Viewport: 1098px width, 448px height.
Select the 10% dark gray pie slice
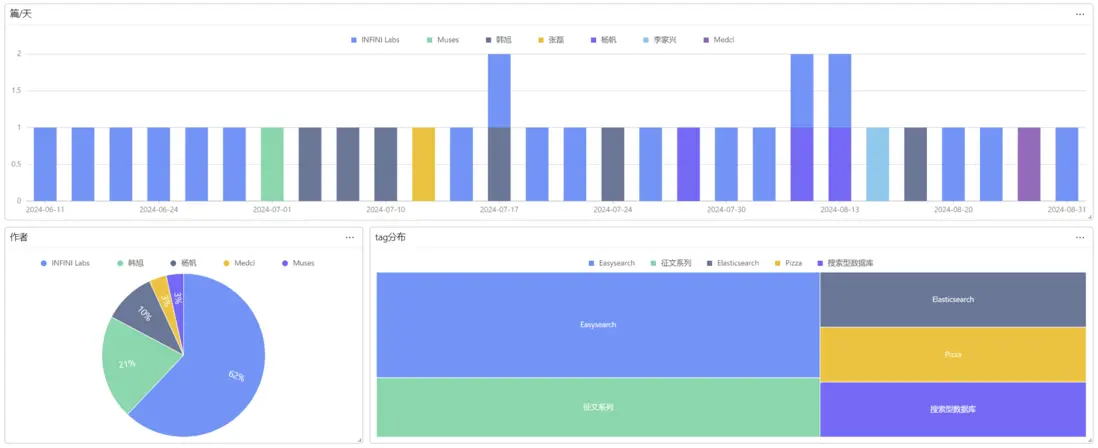click(x=146, y=314)
